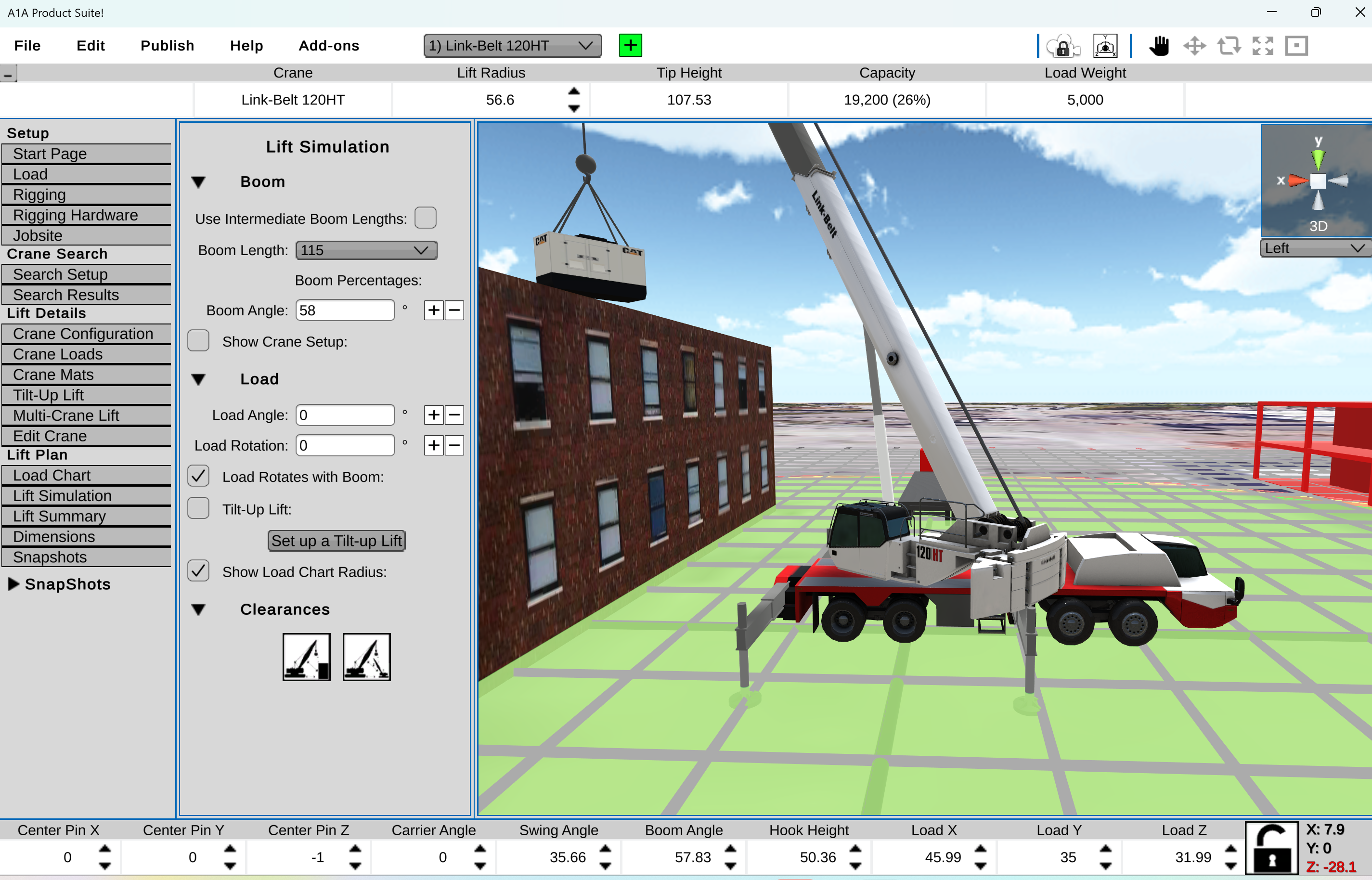Enable Use Intermediate Boom Lengths checkbox
This screenshot has width=1372, height=880.
(x=425, y=218)
